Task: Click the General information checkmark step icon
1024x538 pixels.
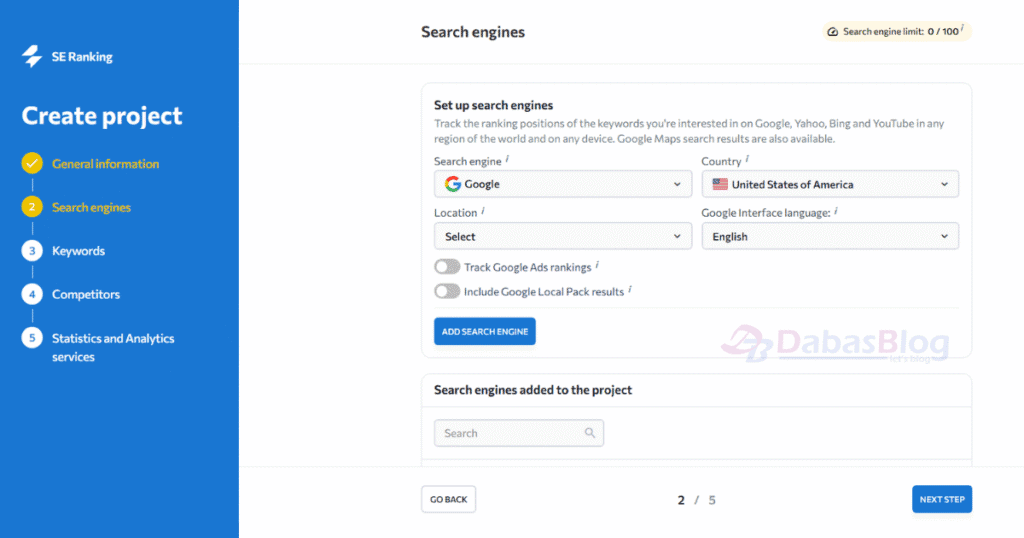Action: [32, 163]
